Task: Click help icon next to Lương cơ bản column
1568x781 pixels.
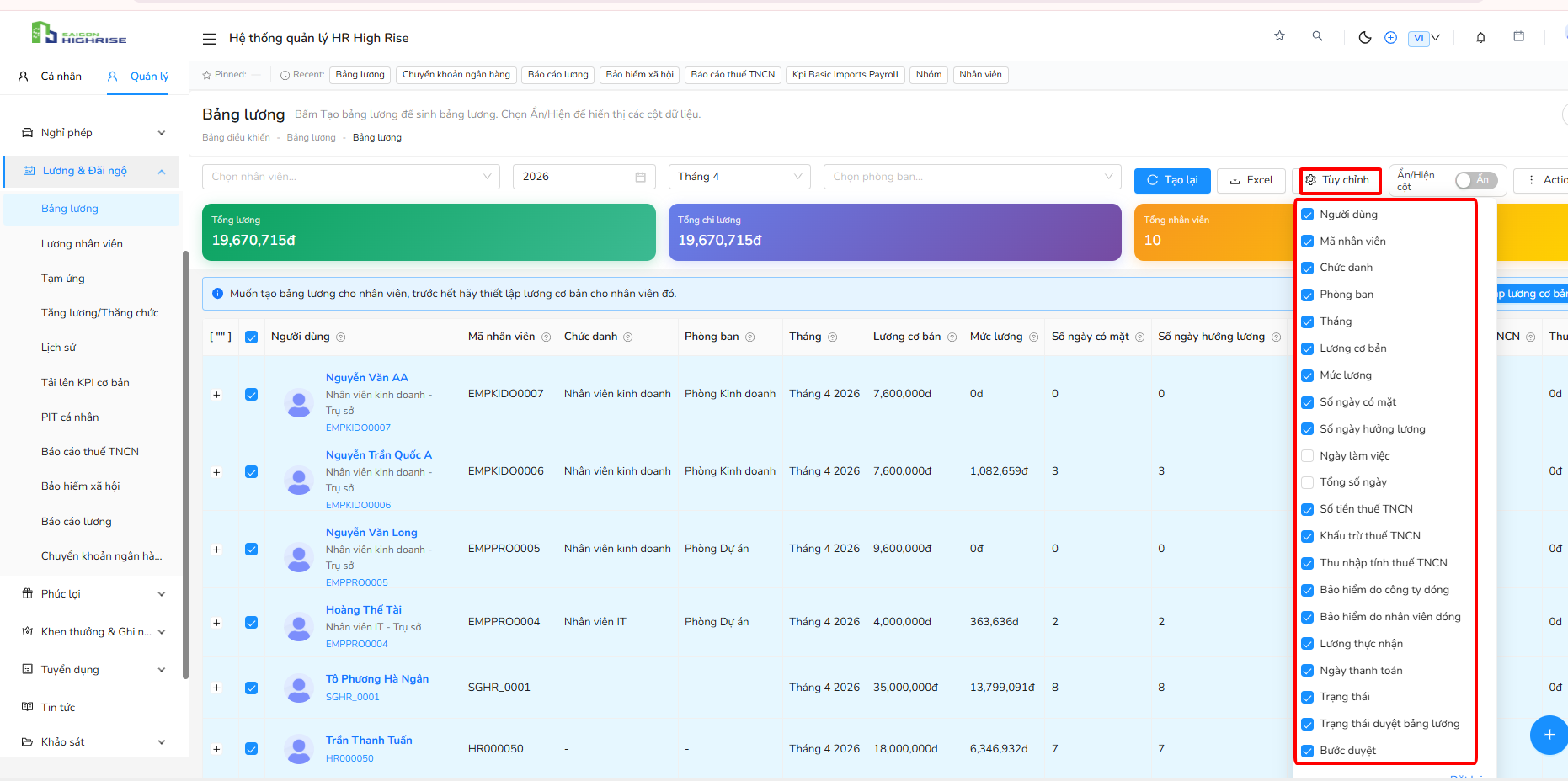Action: [x=952, y=337]
